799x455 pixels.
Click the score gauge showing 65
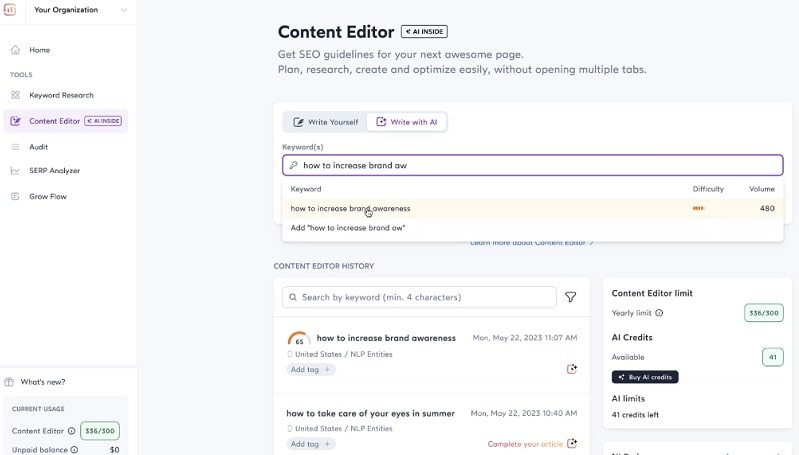(x=299, y=339)
